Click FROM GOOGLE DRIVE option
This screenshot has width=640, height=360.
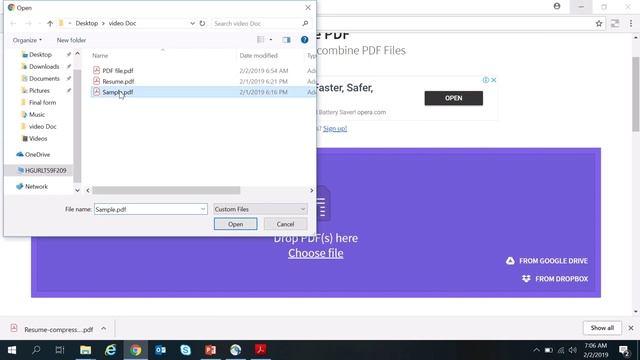(547, 261)
